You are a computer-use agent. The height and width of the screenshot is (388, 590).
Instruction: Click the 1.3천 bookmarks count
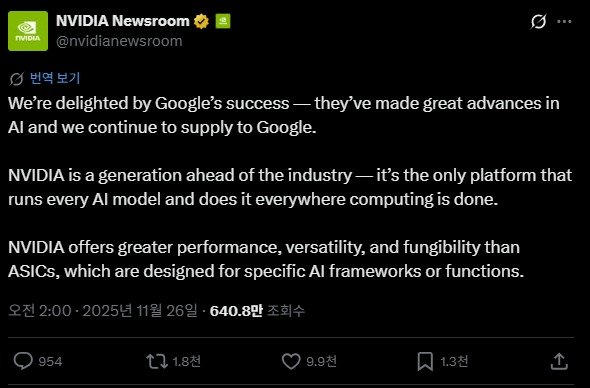(x=454, y=361)
